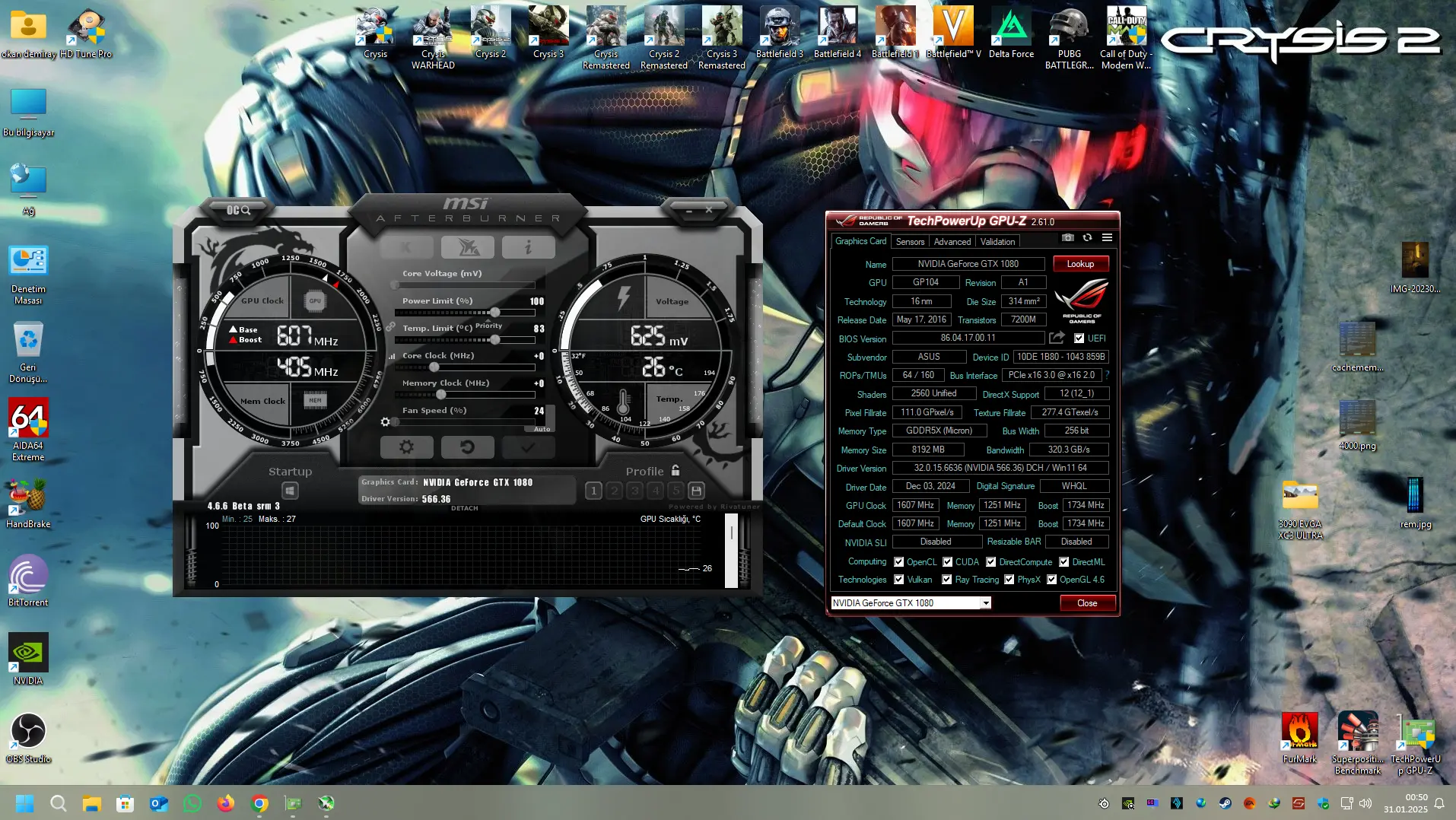Toggle the Vulkan checkbox
1456x820 pixels.
[x=898, y=580]
